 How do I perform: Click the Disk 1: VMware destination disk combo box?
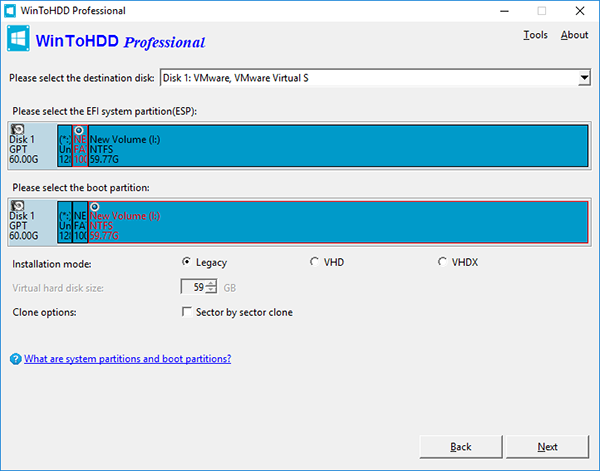pos(375,78)
